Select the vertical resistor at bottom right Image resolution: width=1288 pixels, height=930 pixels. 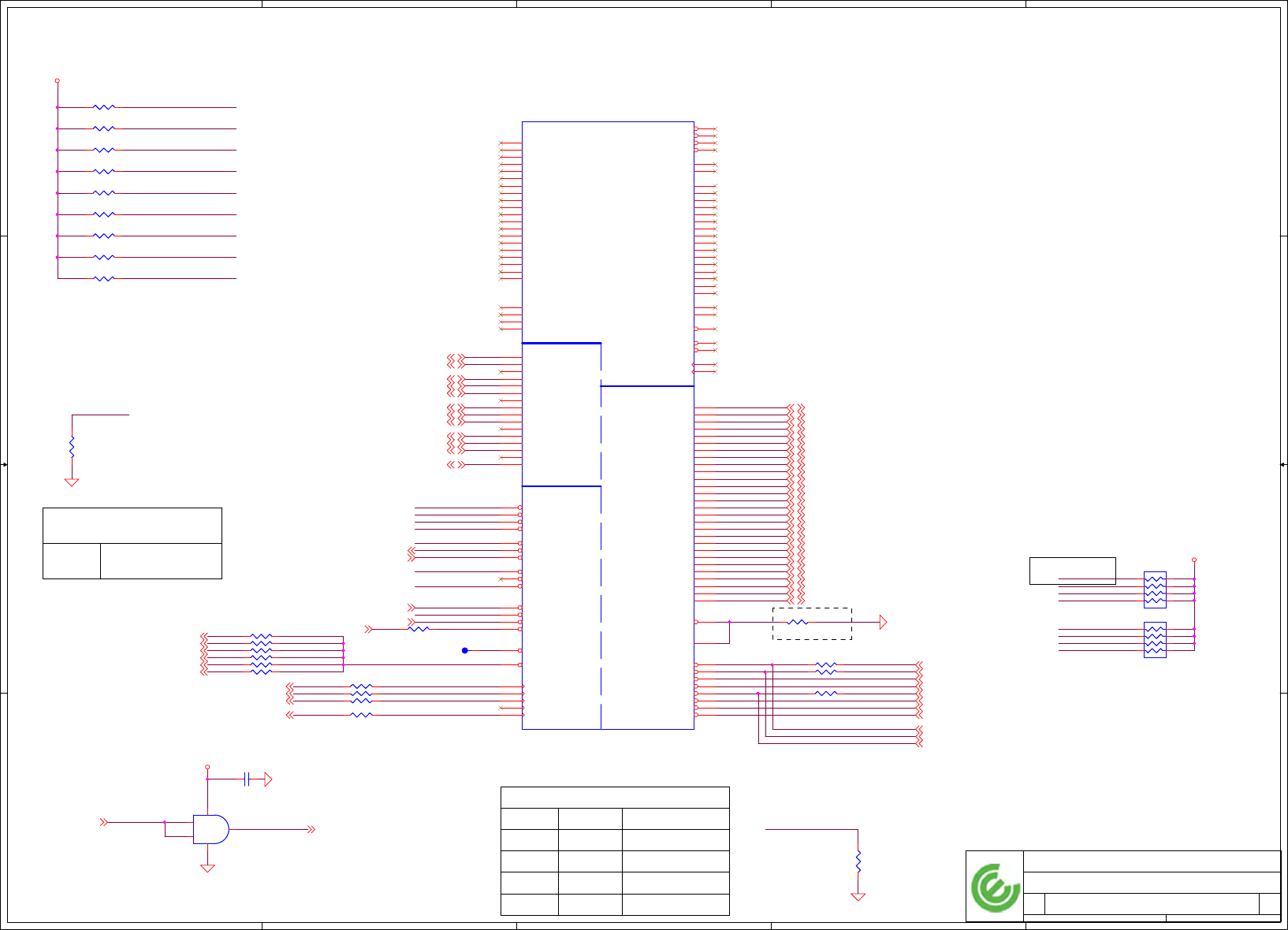point(858,861)
